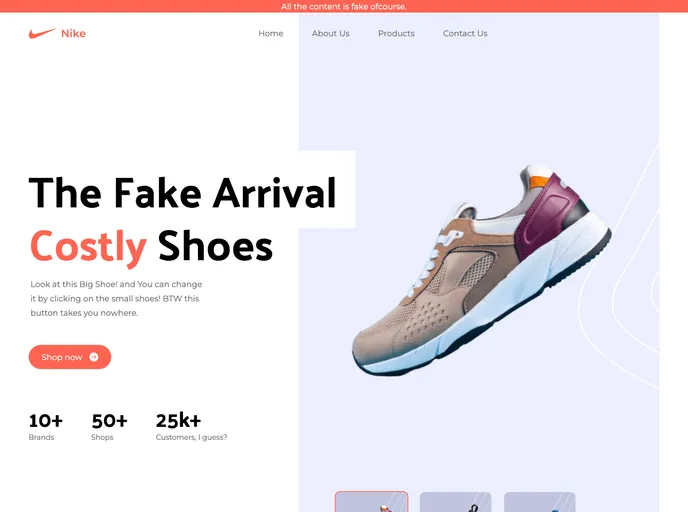
Task: Go to the About Us page
Action: click(x=330, y=33)
